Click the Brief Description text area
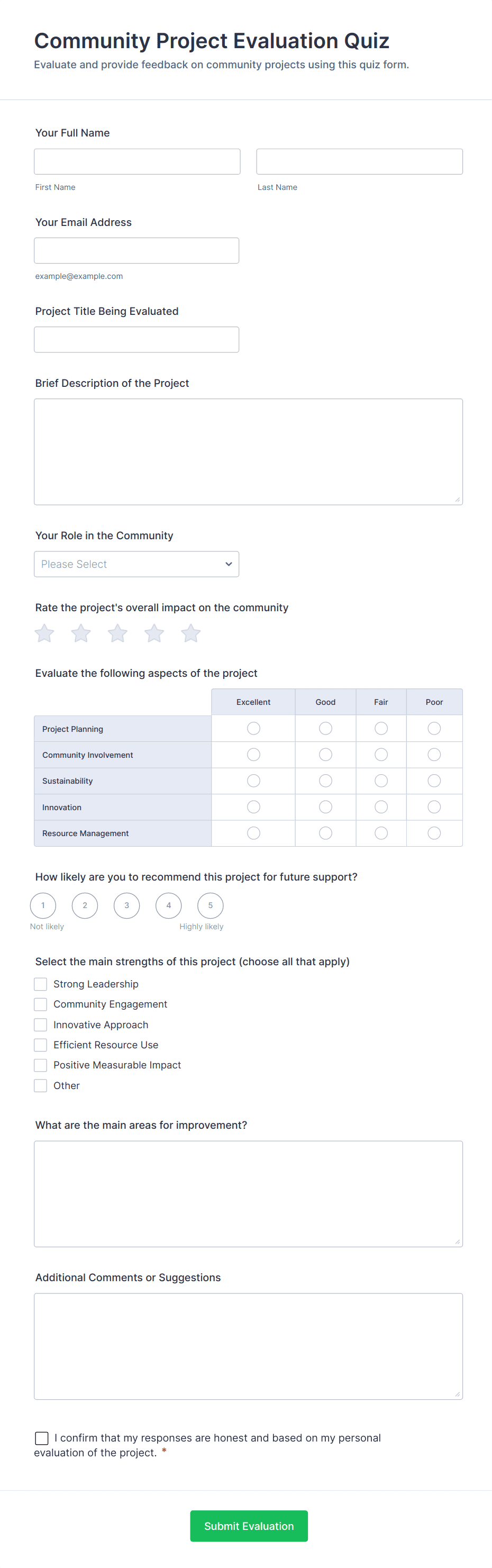The width and height of the screenshot is (492, 1568). click(x=248, y=451)
